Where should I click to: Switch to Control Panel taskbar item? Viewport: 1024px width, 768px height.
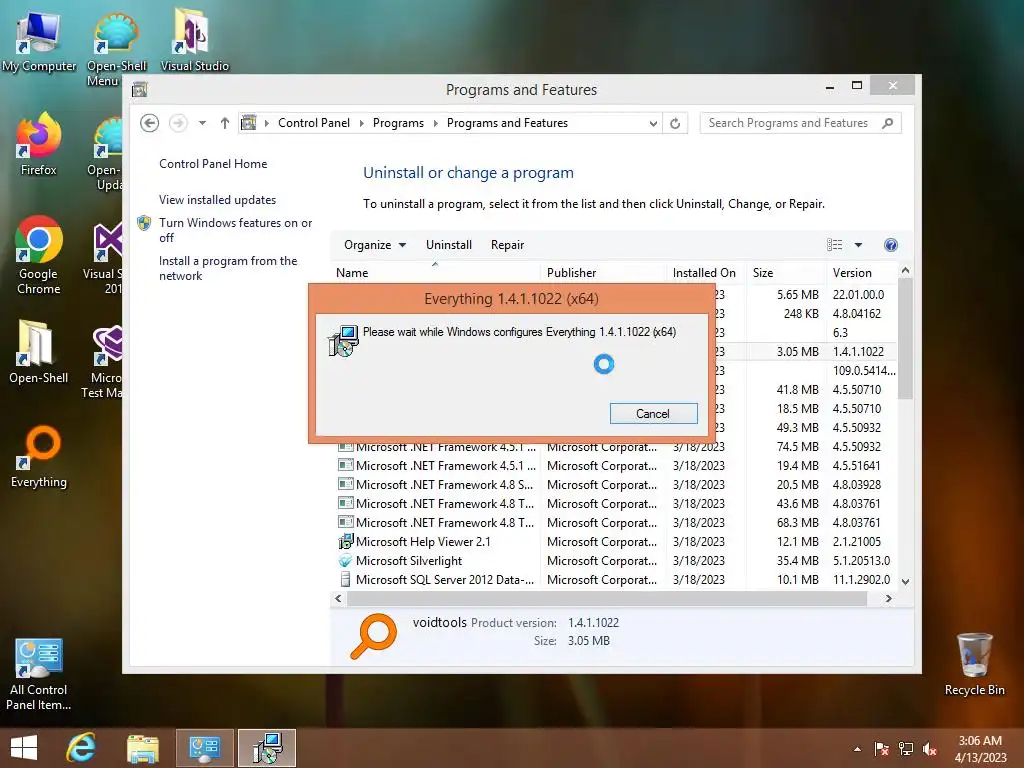click(204, 748)
